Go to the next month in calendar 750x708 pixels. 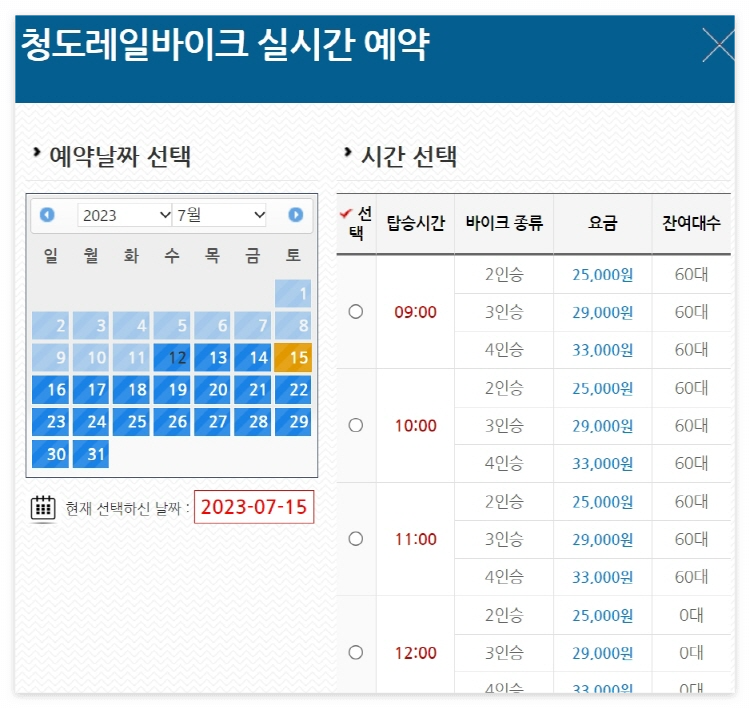coord(296,215)
